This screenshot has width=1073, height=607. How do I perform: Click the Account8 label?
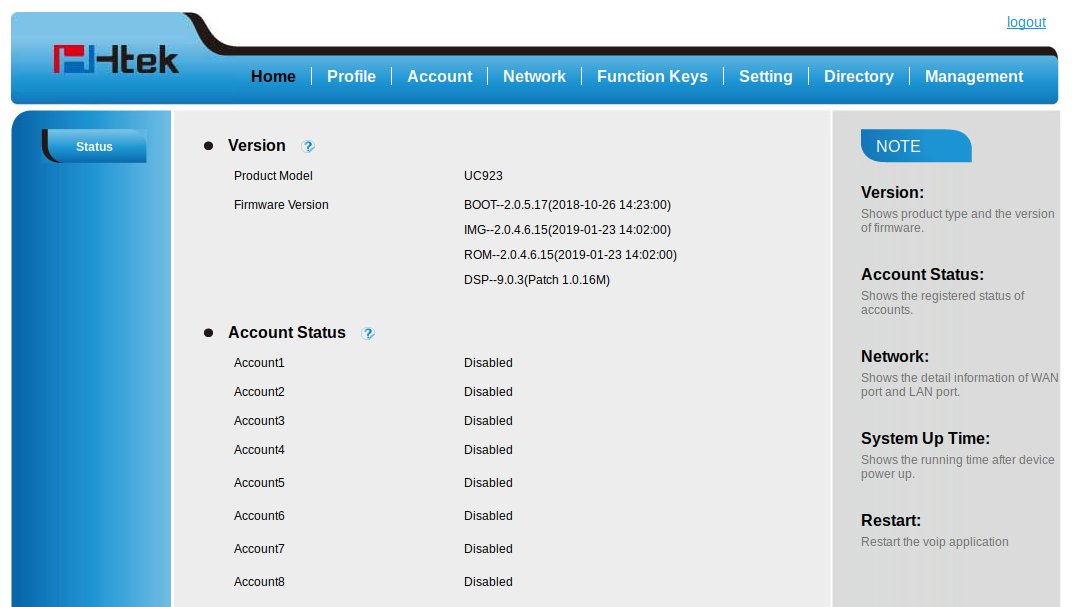pos(259,582)
